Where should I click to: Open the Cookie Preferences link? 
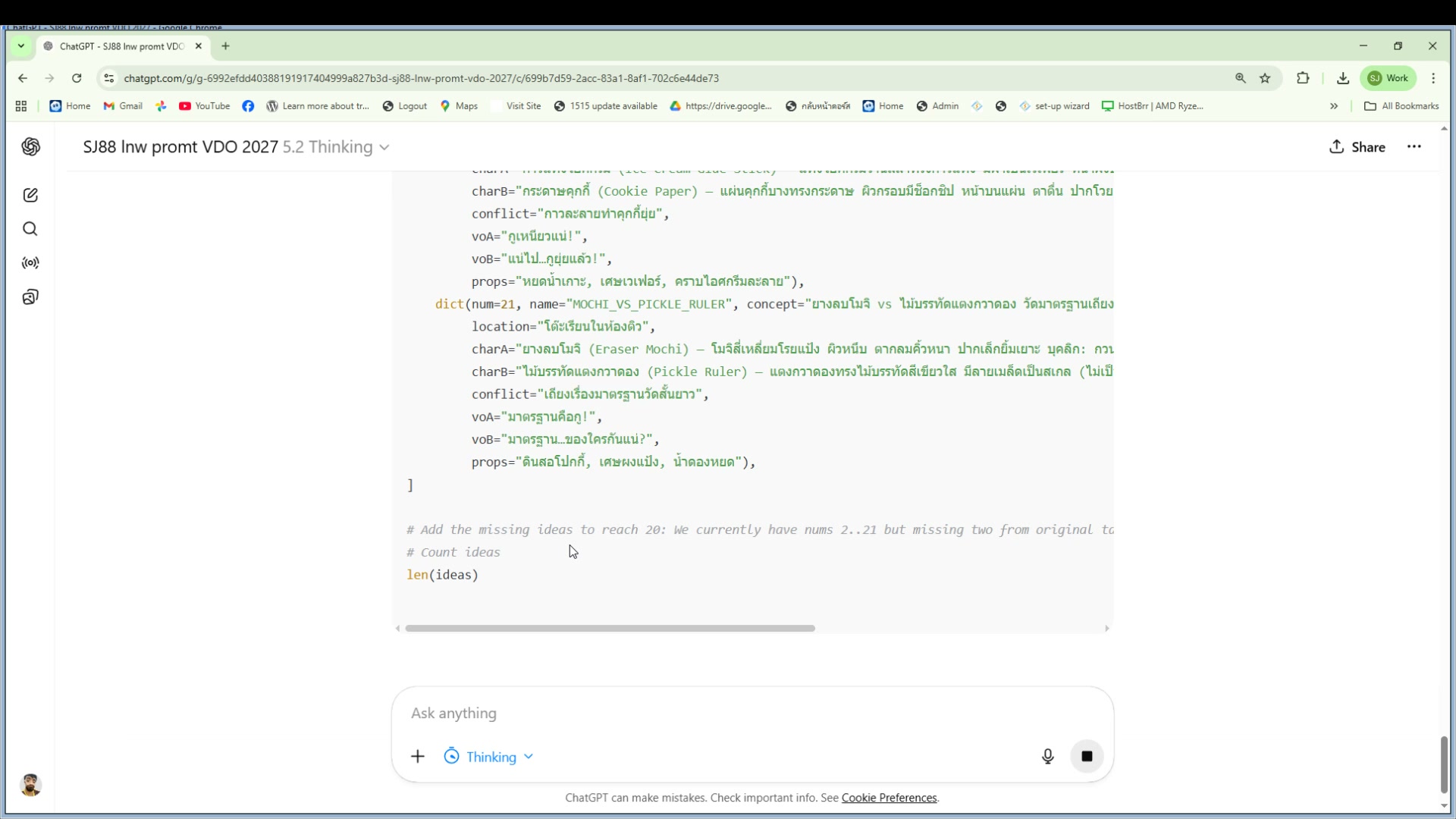[x=889, y=798]
